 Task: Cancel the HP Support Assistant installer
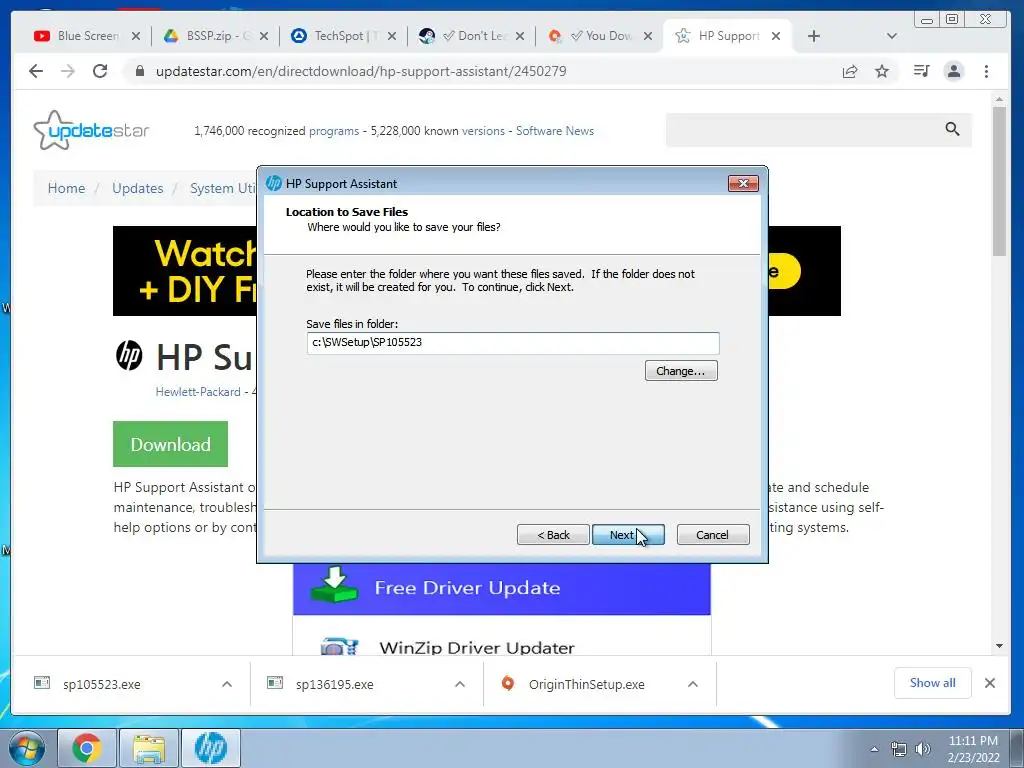tap(712, 535)
